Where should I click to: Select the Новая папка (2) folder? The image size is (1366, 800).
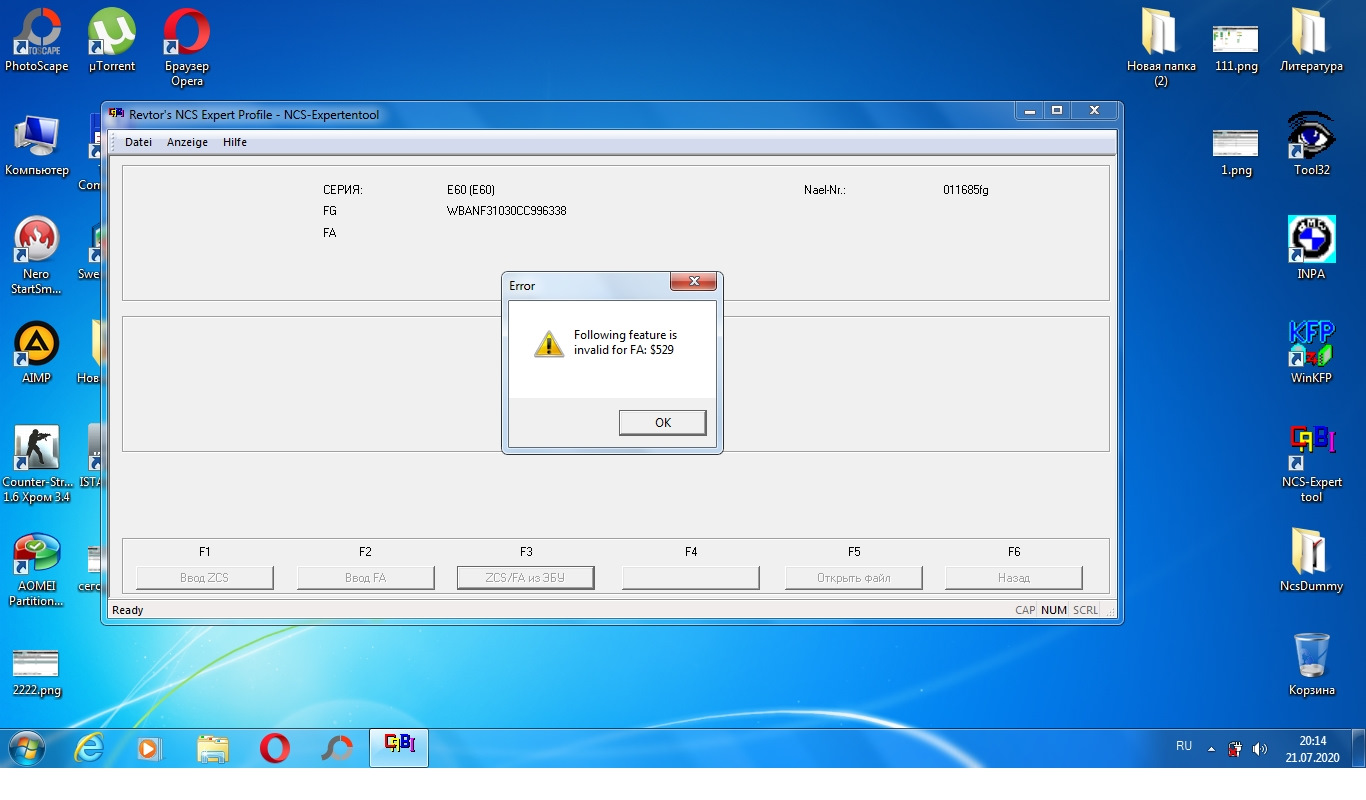[1161, 48]
